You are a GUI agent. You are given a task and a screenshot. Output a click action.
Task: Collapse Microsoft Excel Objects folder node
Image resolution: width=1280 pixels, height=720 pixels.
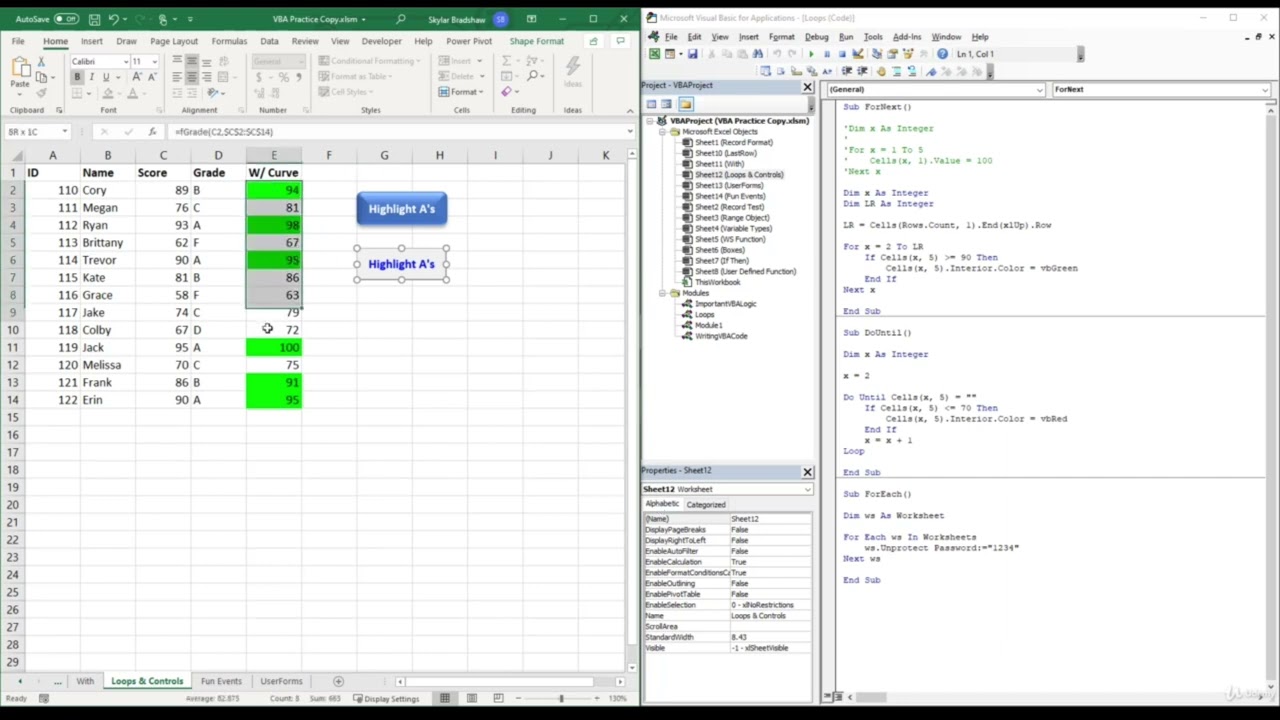tap(663, 131)
